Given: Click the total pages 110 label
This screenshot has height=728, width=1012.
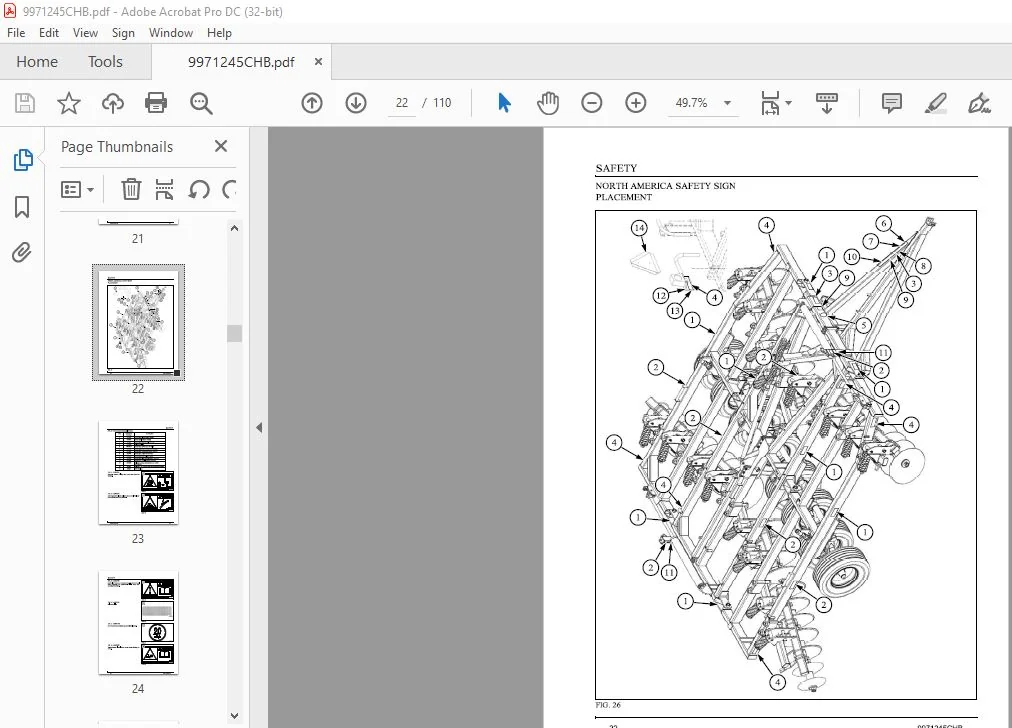Looking at the screenshot, I should pos(442,103).
